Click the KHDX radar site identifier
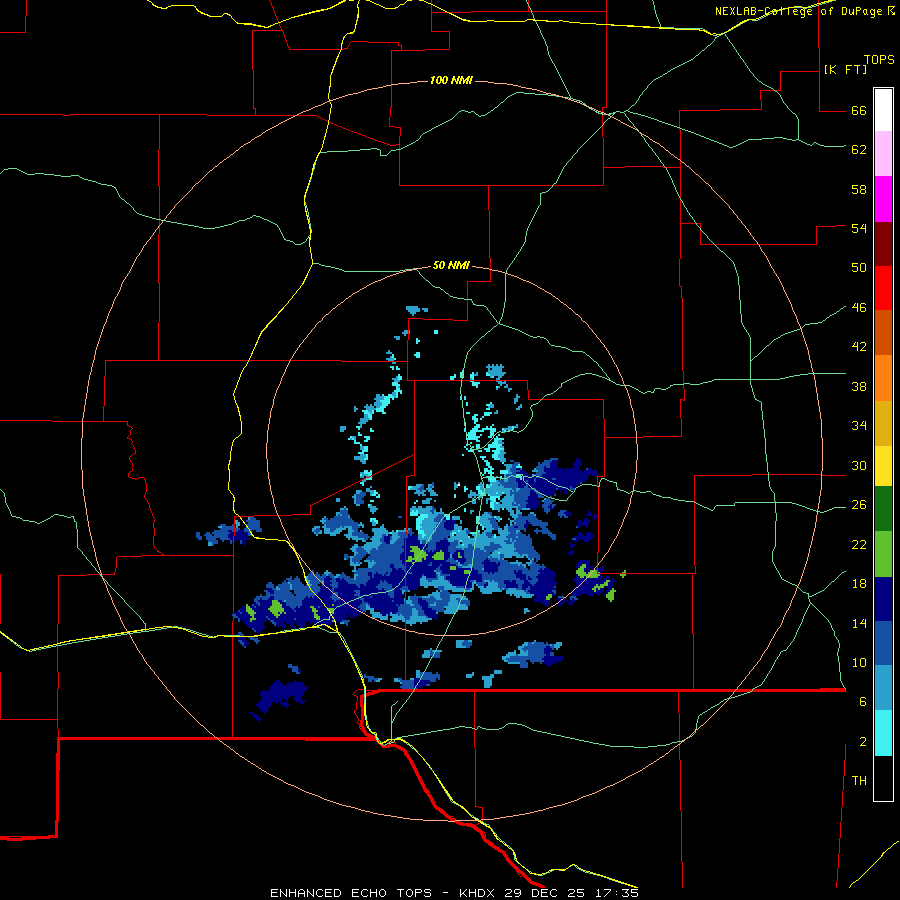 click(x=478, y=893)
